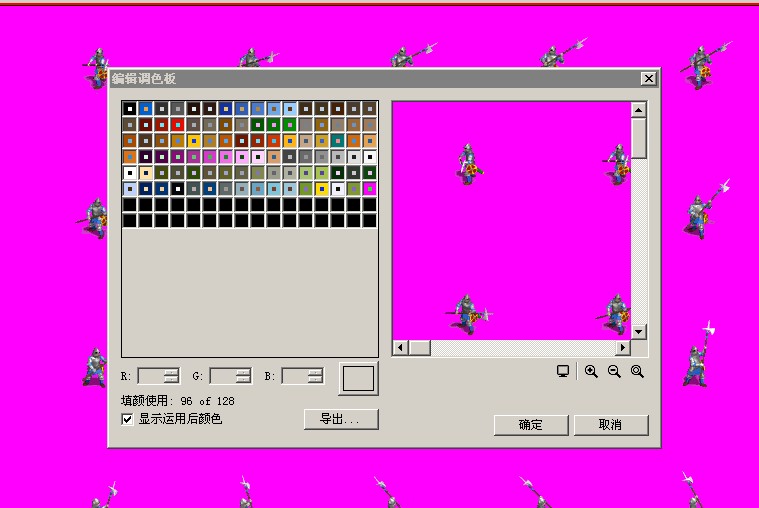Click the B value input field
759x508 pixels.
click(x=295, y=376)
